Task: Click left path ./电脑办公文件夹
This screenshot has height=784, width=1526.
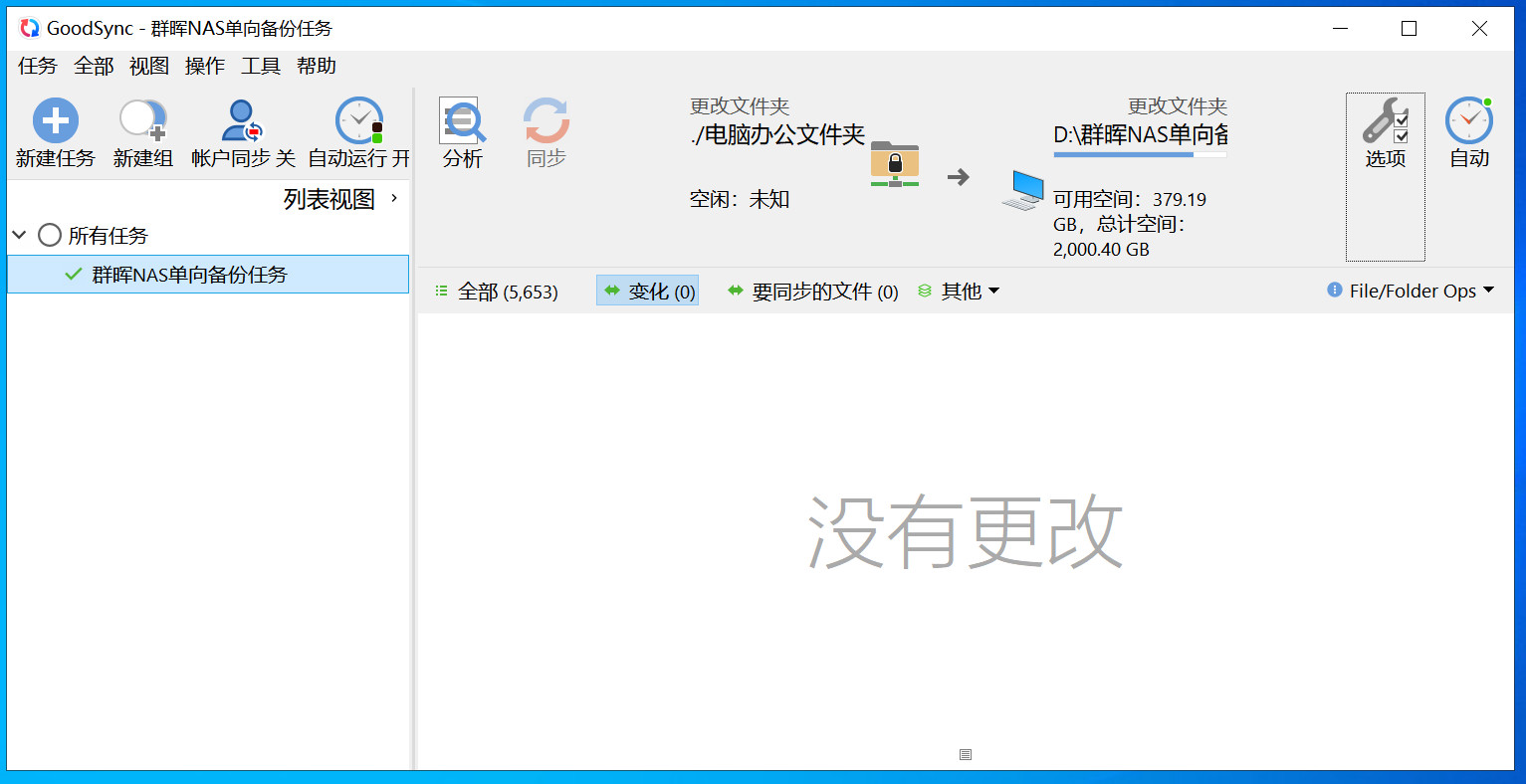Action: 777,134
